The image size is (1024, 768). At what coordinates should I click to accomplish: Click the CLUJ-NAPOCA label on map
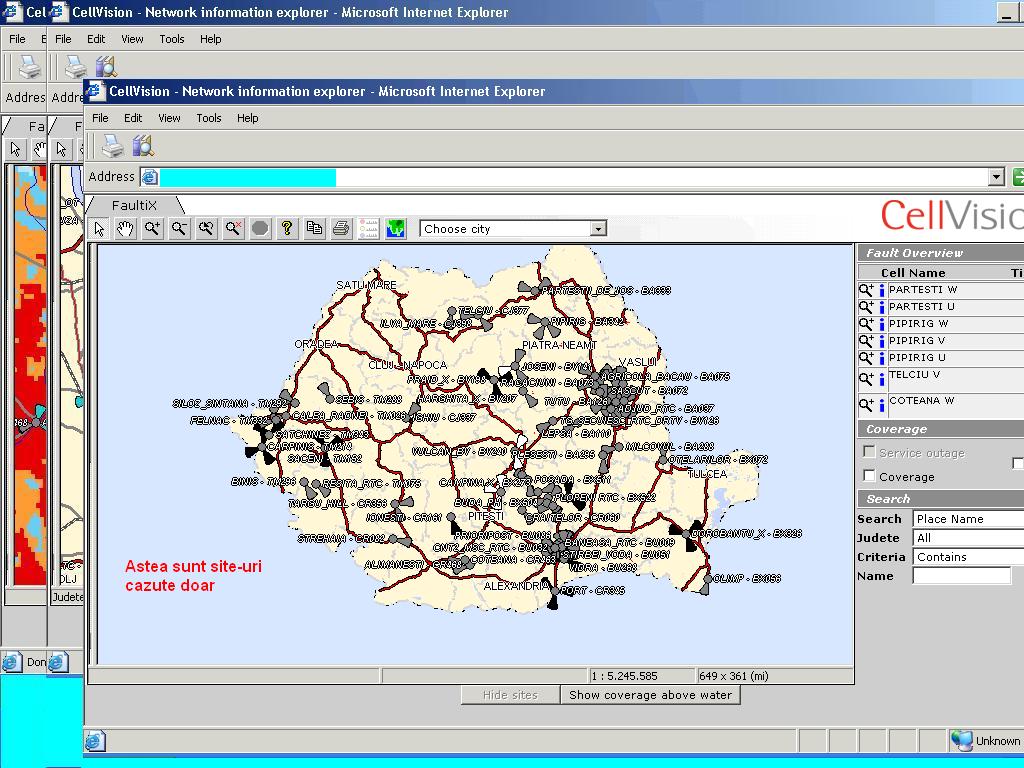point(408,365)
